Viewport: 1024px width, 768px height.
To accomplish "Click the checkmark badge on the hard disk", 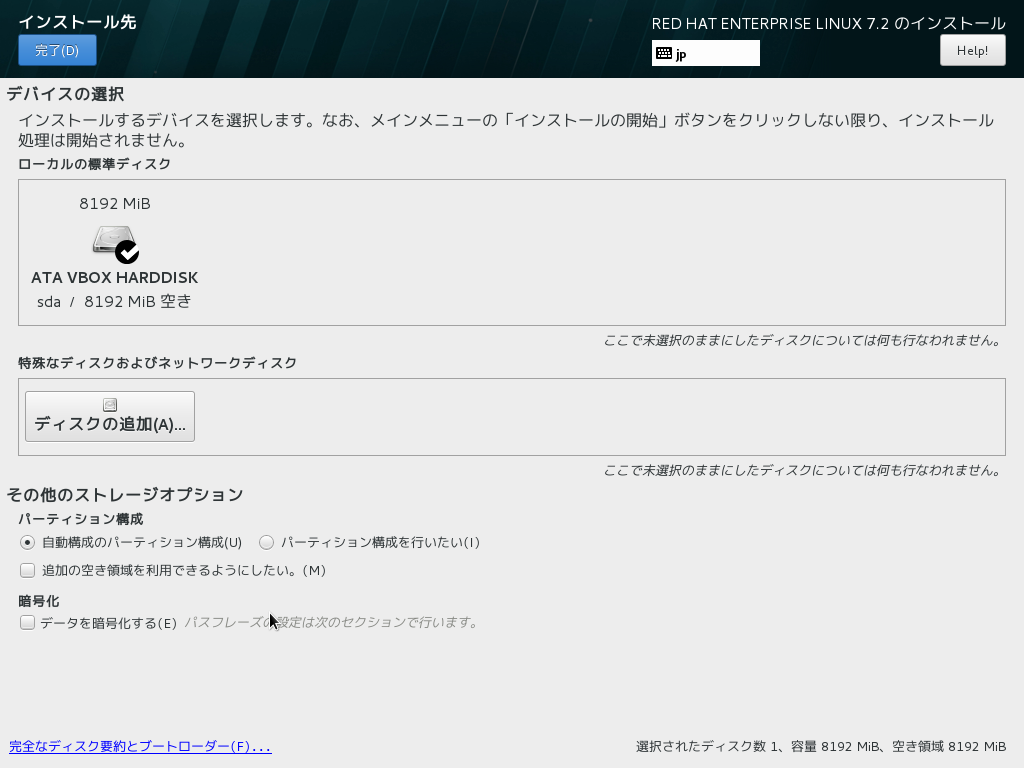I will 127,252.
